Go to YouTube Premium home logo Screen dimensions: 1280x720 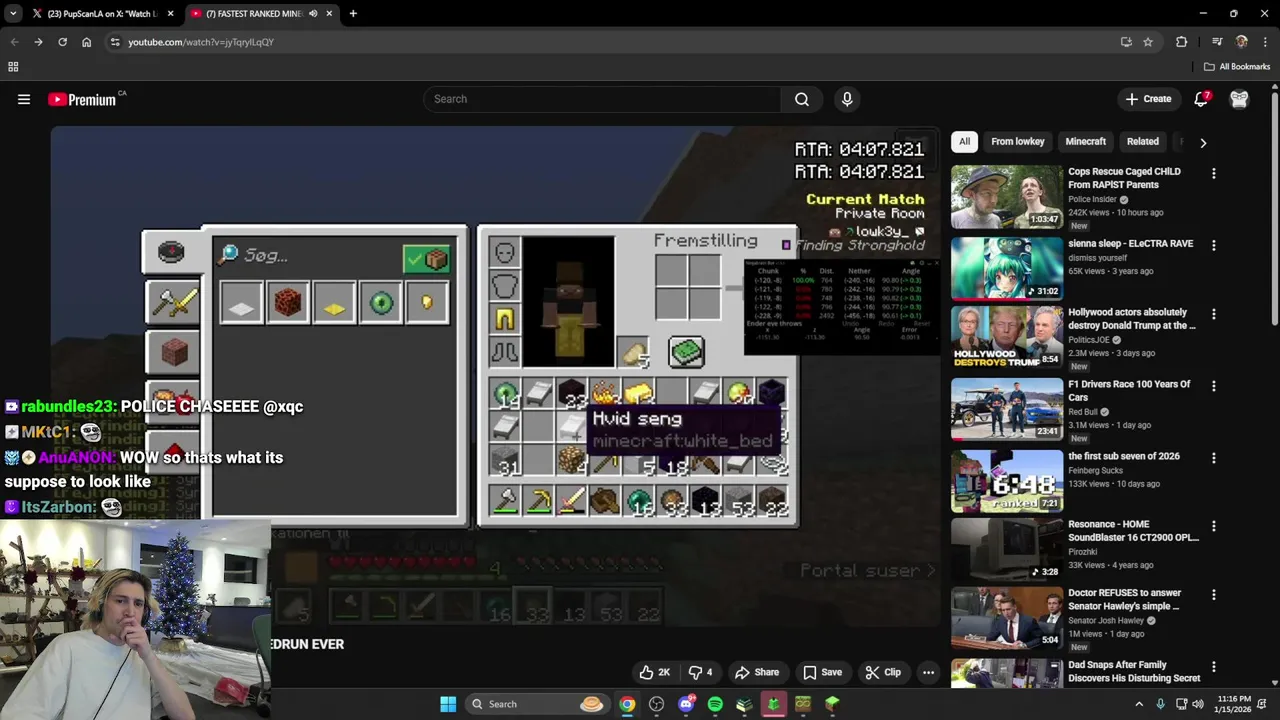click(82, 99)
